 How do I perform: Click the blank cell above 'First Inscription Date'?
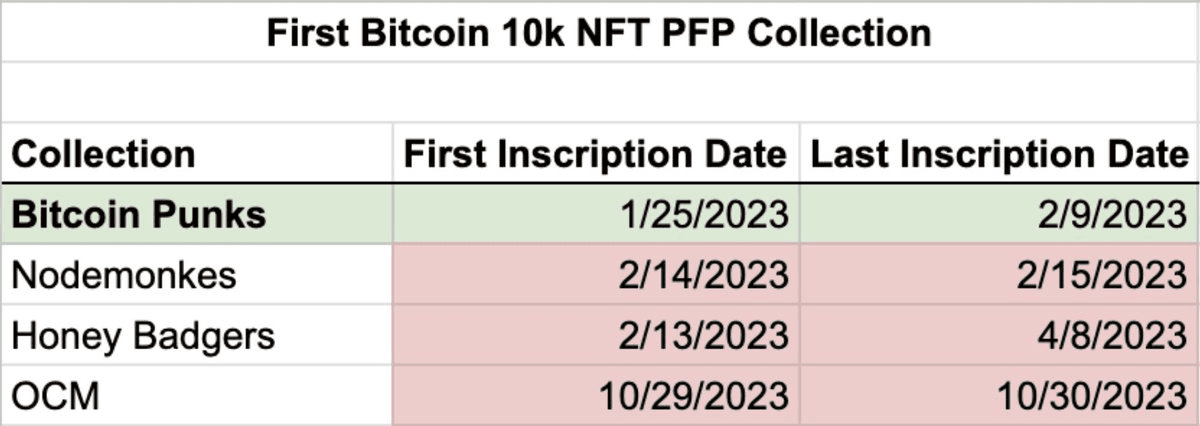pyautogui.click(x=596, y=92)
